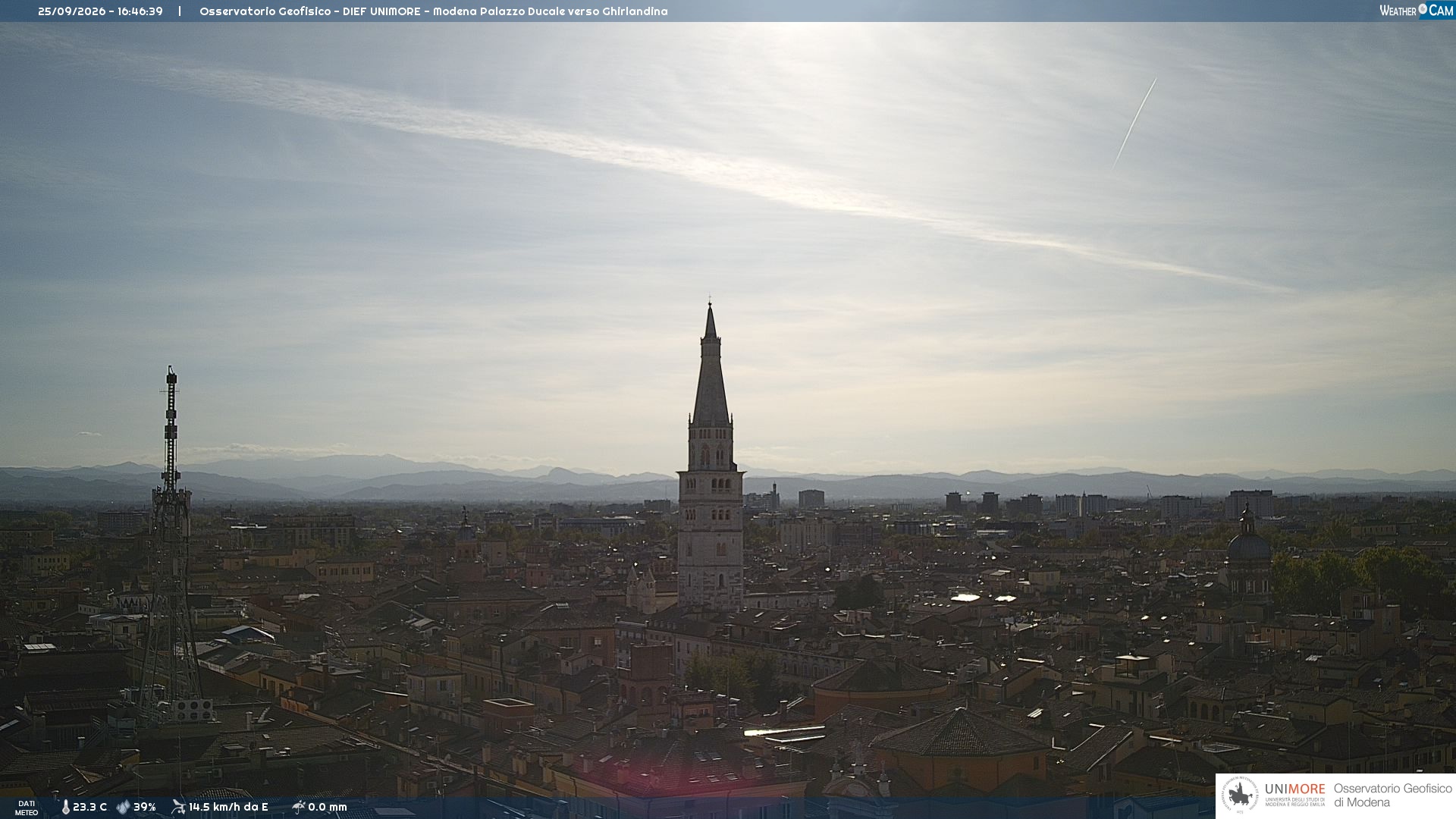Click the wind anemometer icon
Screen dimensions: 1456x819
point(178,807)
